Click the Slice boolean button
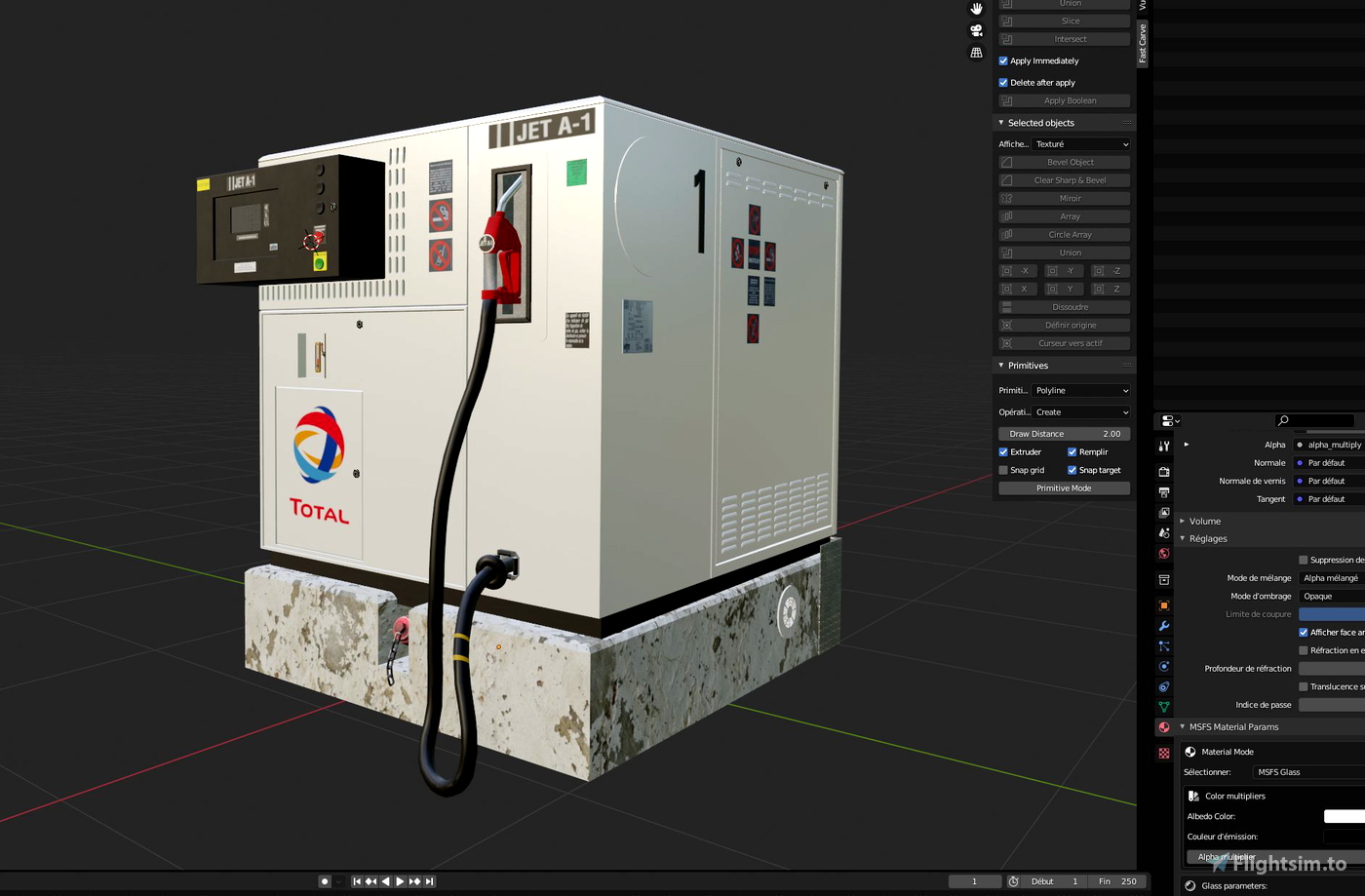The height and width of the screenshot is (896, 1365). coord(1065,21)
